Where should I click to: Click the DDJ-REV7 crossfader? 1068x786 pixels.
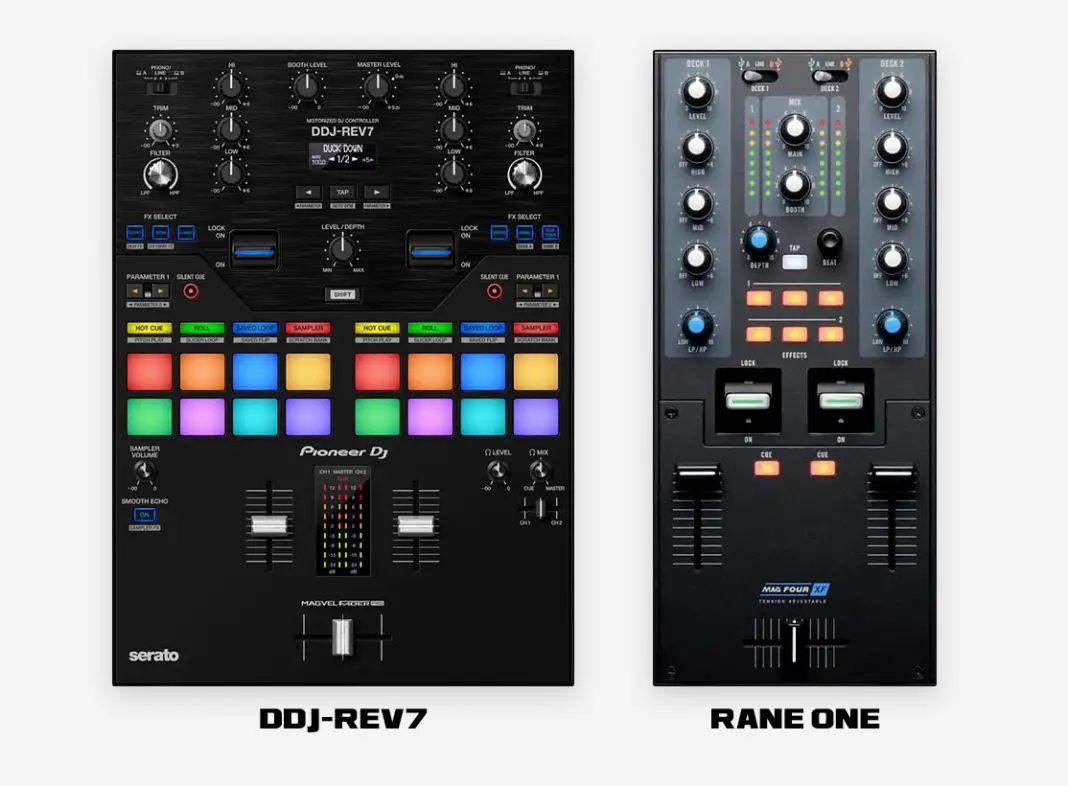[343, 638]
